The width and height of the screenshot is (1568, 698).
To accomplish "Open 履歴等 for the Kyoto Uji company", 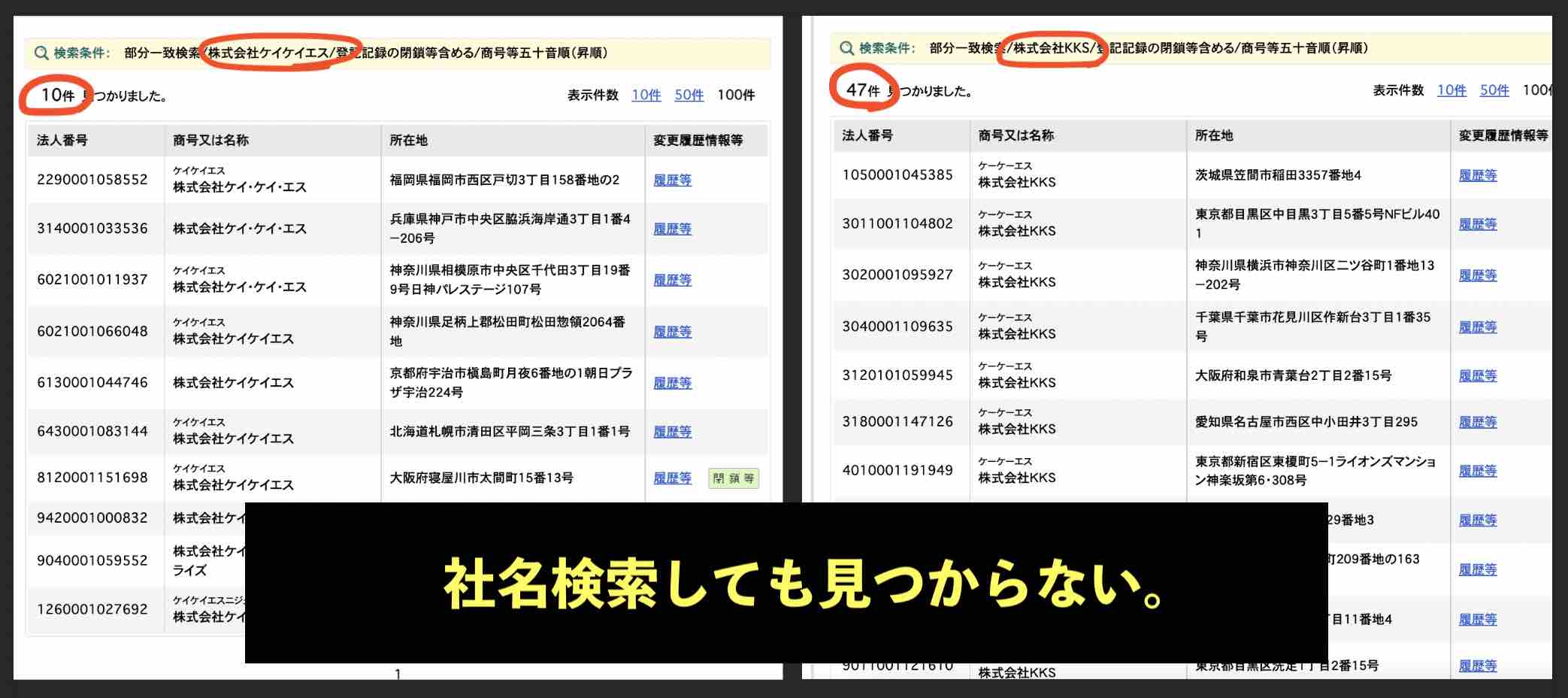I will 672,382.
